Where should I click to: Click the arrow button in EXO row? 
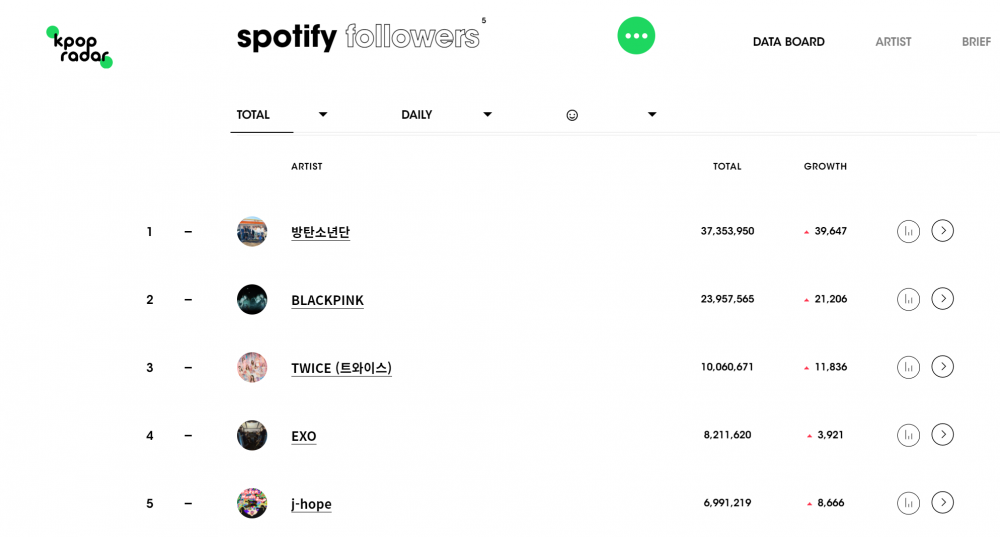coord(942,435)
